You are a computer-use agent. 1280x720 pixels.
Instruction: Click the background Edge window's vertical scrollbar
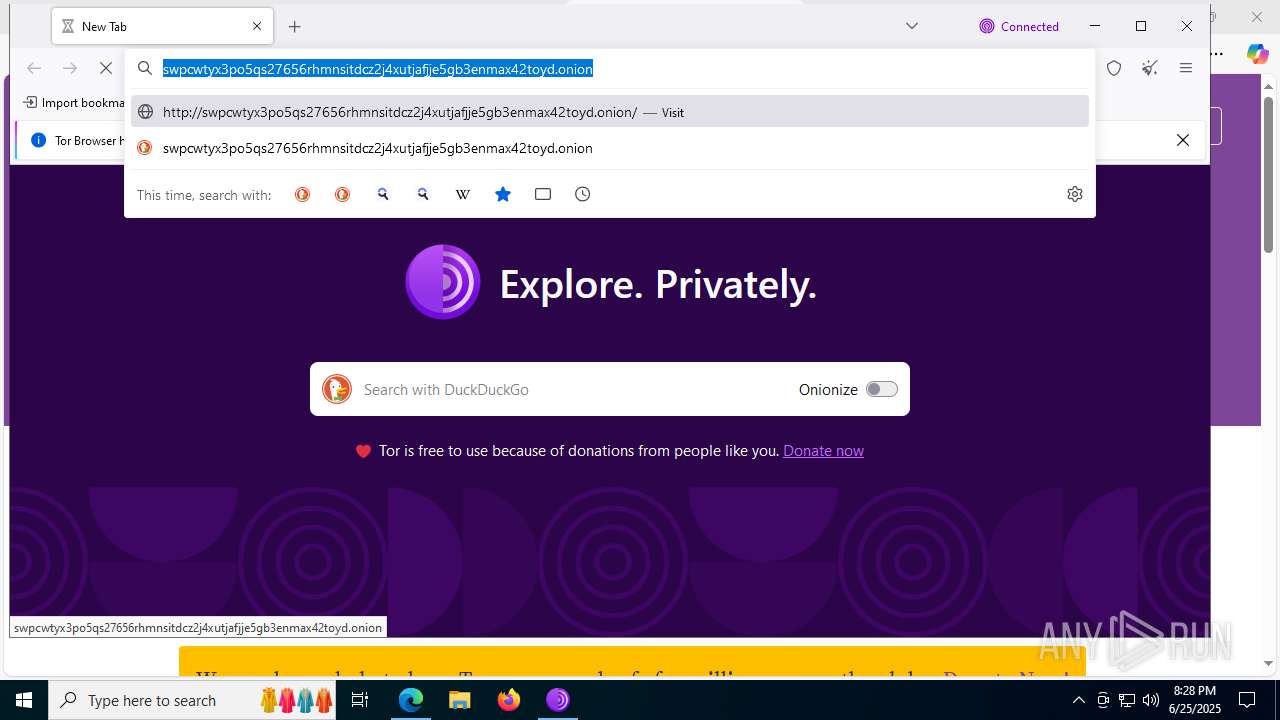point(1268,175)
